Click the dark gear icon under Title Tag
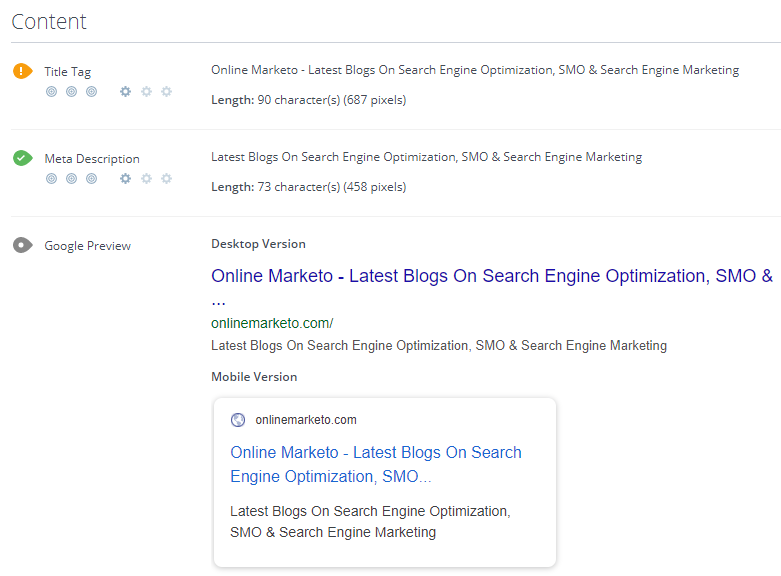Image resolution: width=781 pixels, height=576 pixels. pos(125,92)
